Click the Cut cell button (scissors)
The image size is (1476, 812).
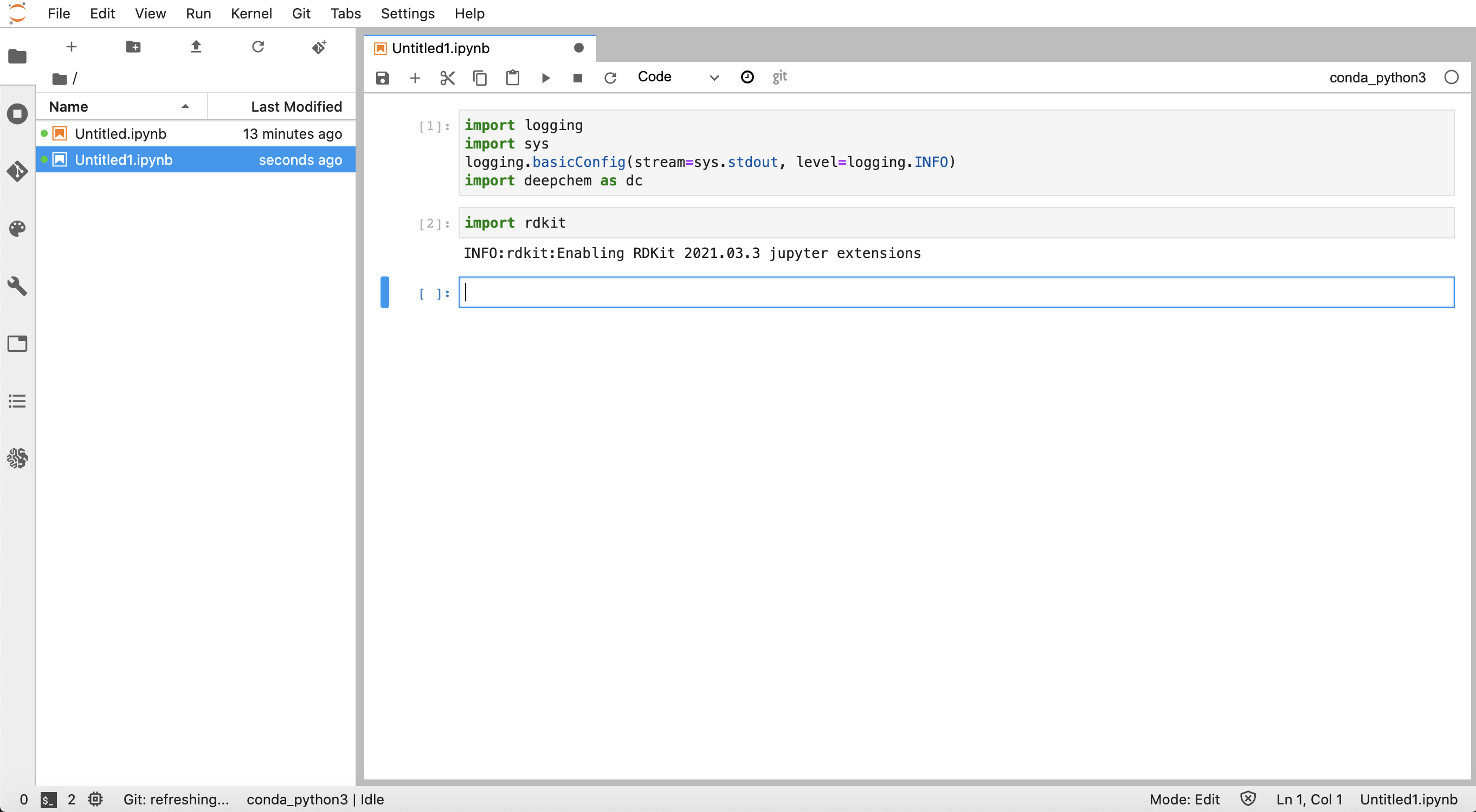(x=447, y=76)
